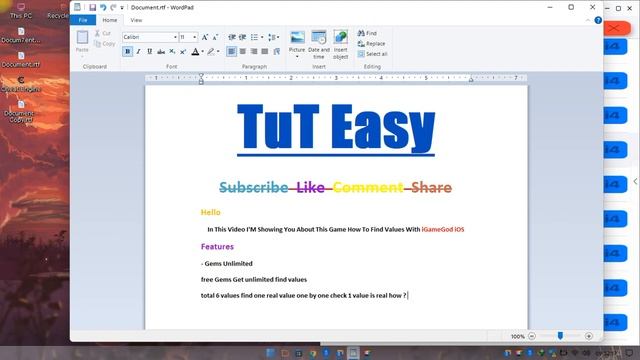Image resolution: width=640 pixels, height=360 pixels.
Task: Open the list style dropdown arrow
Action: 262,37
